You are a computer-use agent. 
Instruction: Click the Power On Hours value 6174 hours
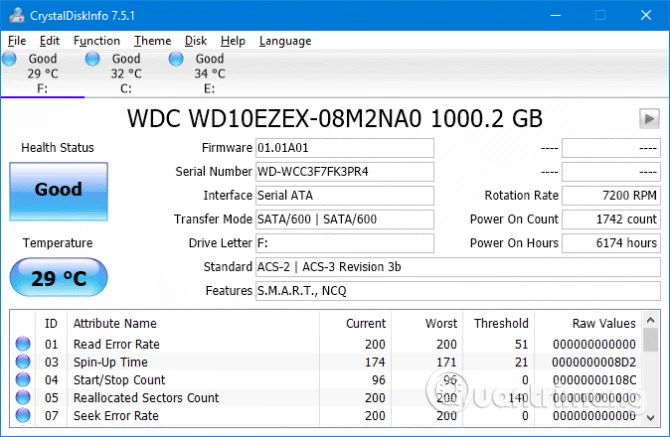pos(611,243)
